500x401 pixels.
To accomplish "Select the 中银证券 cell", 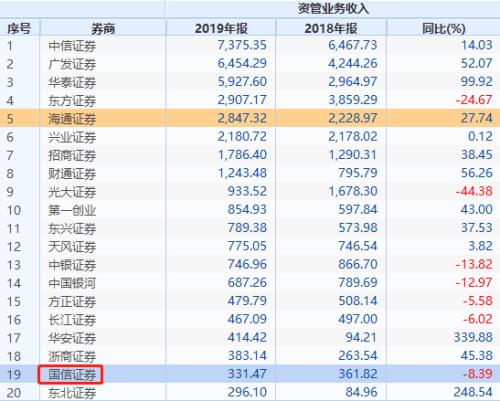I will 72,265.
